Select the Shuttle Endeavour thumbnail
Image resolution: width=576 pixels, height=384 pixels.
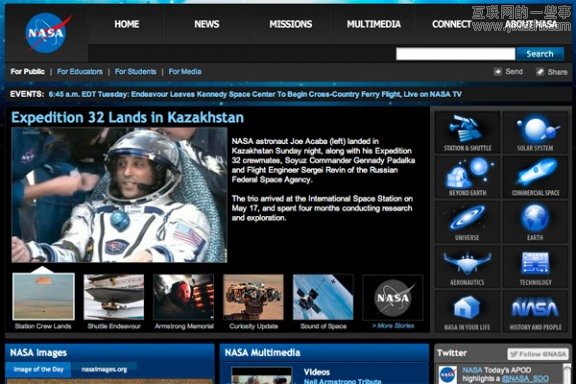pos(114,297)
